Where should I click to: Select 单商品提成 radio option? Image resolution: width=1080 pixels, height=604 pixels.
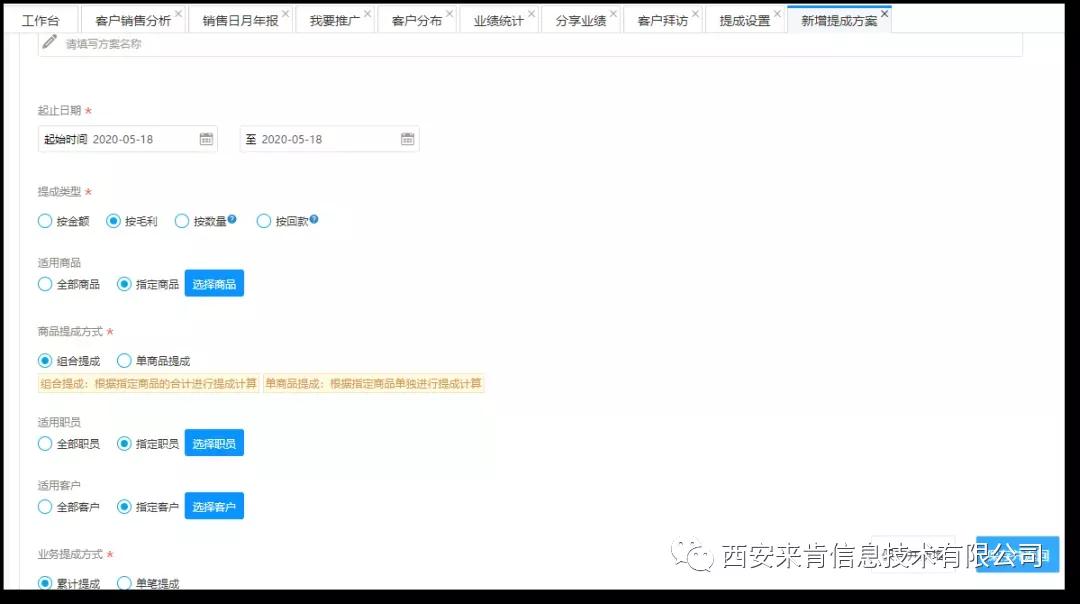pos(124,360)
